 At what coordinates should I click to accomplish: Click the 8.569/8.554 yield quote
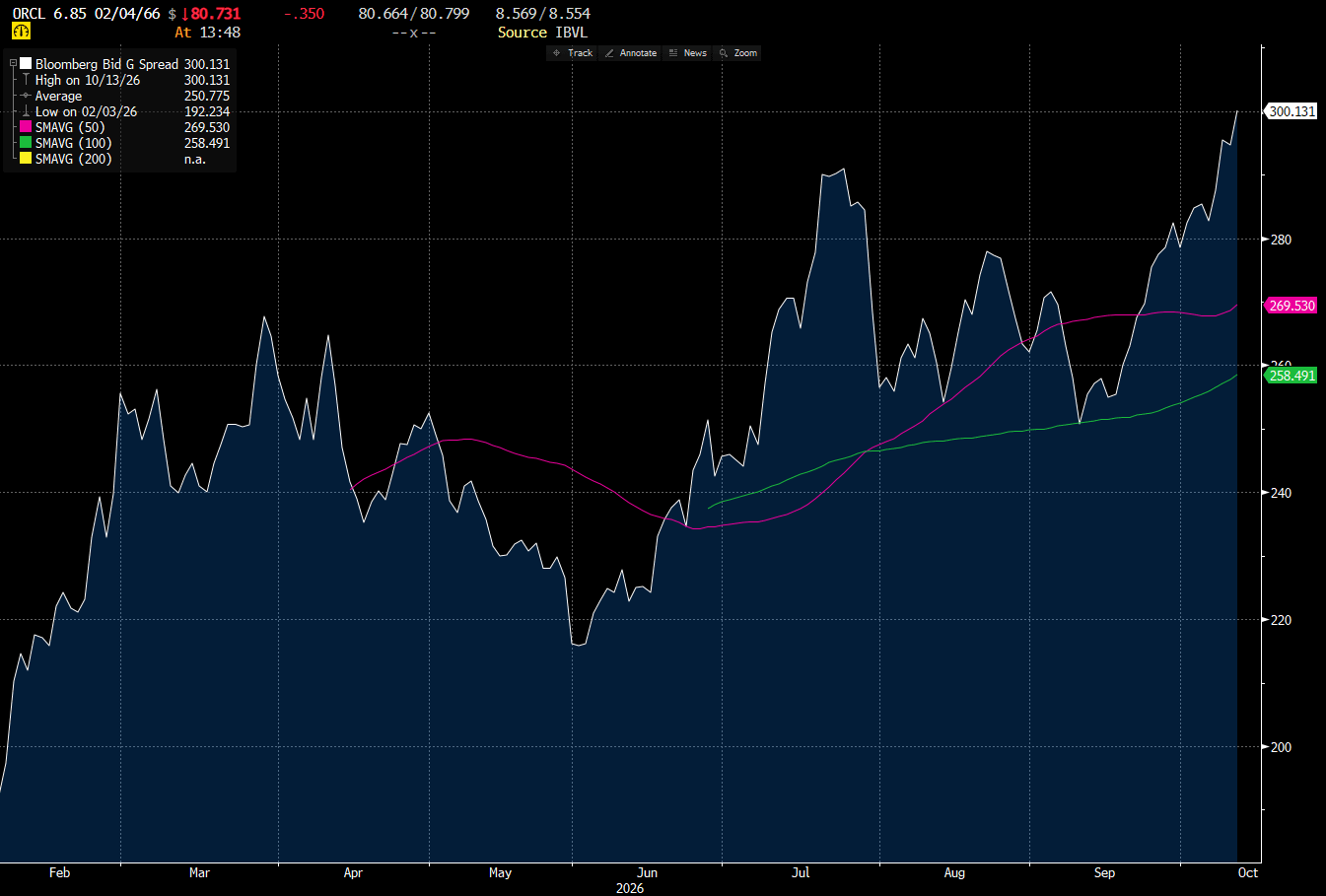point(543,14)
